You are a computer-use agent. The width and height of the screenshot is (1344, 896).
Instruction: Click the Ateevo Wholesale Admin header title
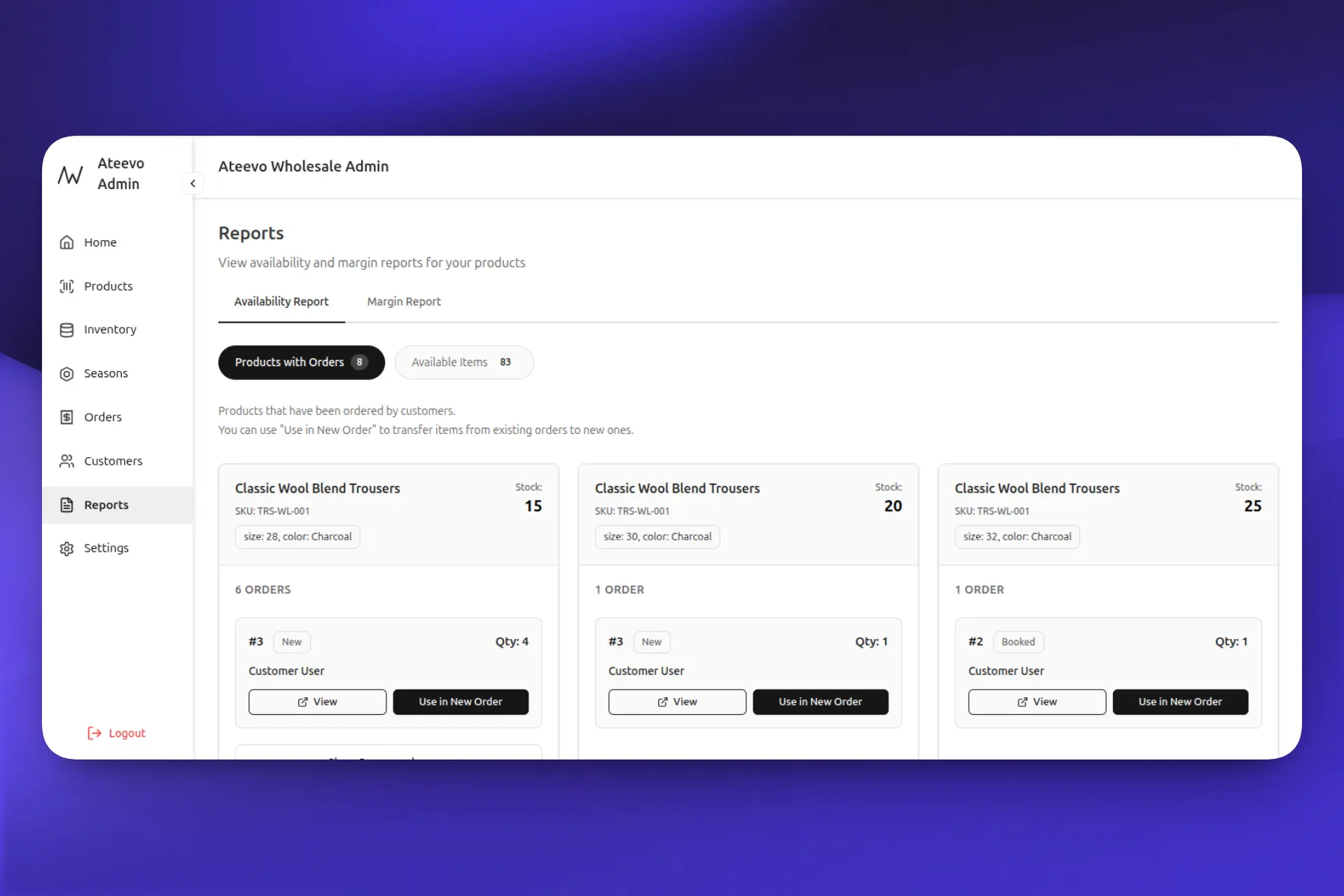303,167
